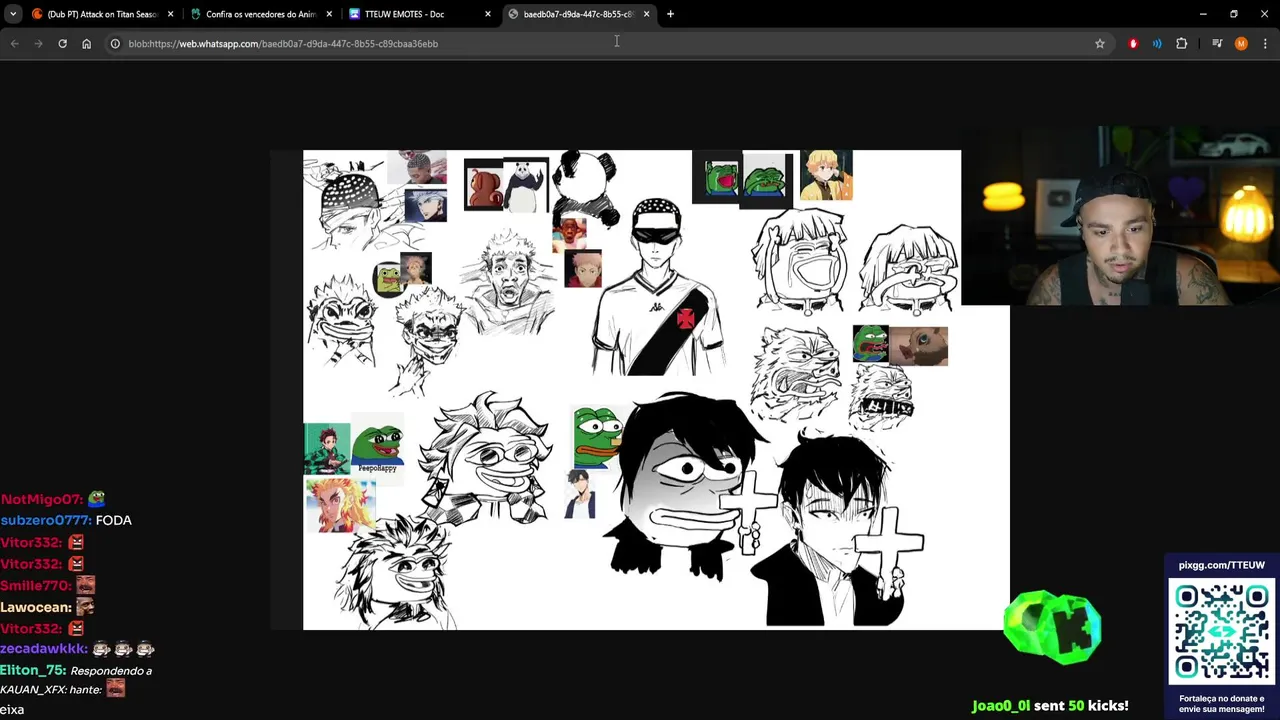This screenshot has height=720, width=1280.
Task: Click the donation QR code
Action: tap(1222, 633)
